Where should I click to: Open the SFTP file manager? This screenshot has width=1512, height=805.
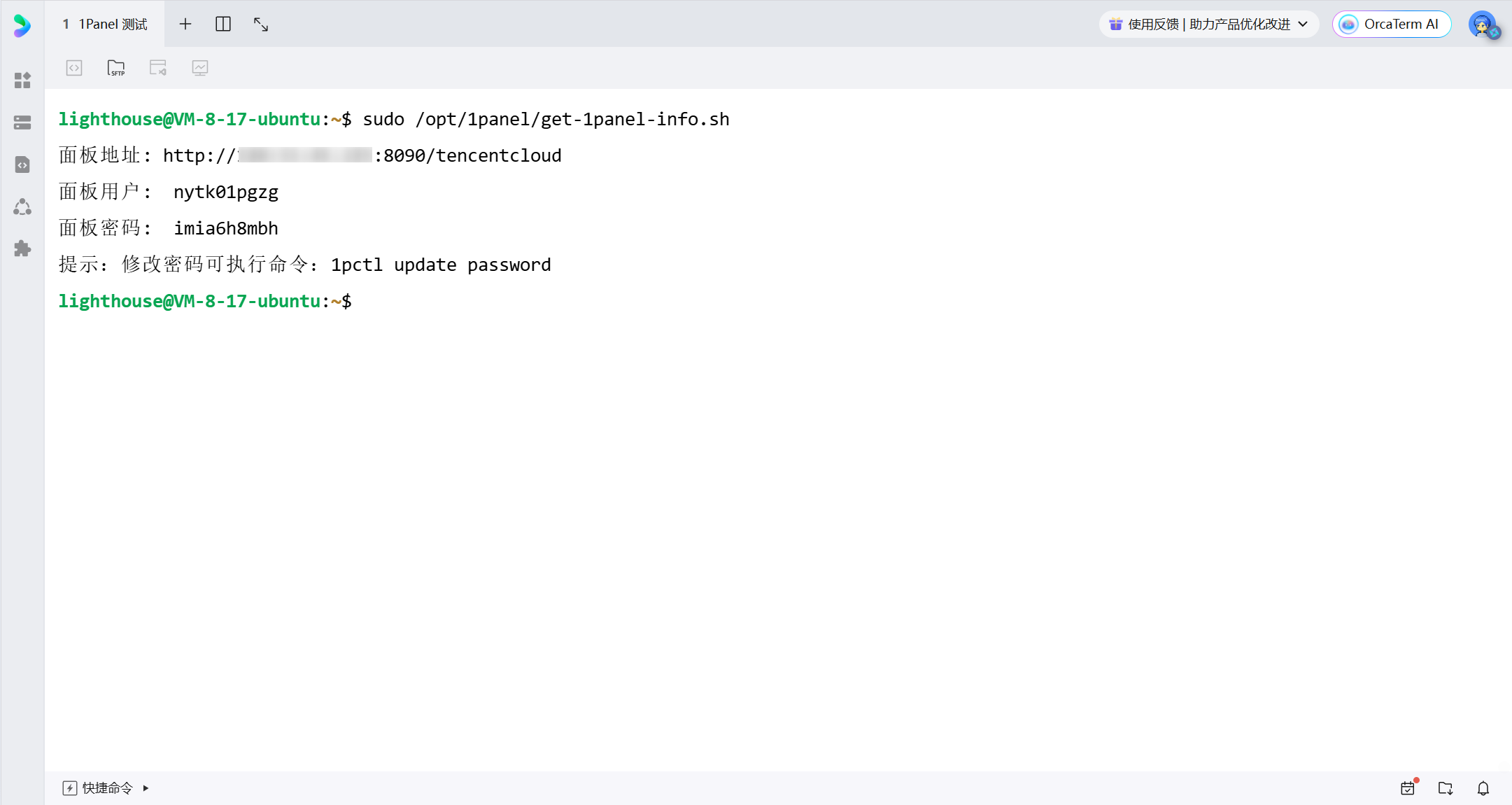[x=116, y=68]
